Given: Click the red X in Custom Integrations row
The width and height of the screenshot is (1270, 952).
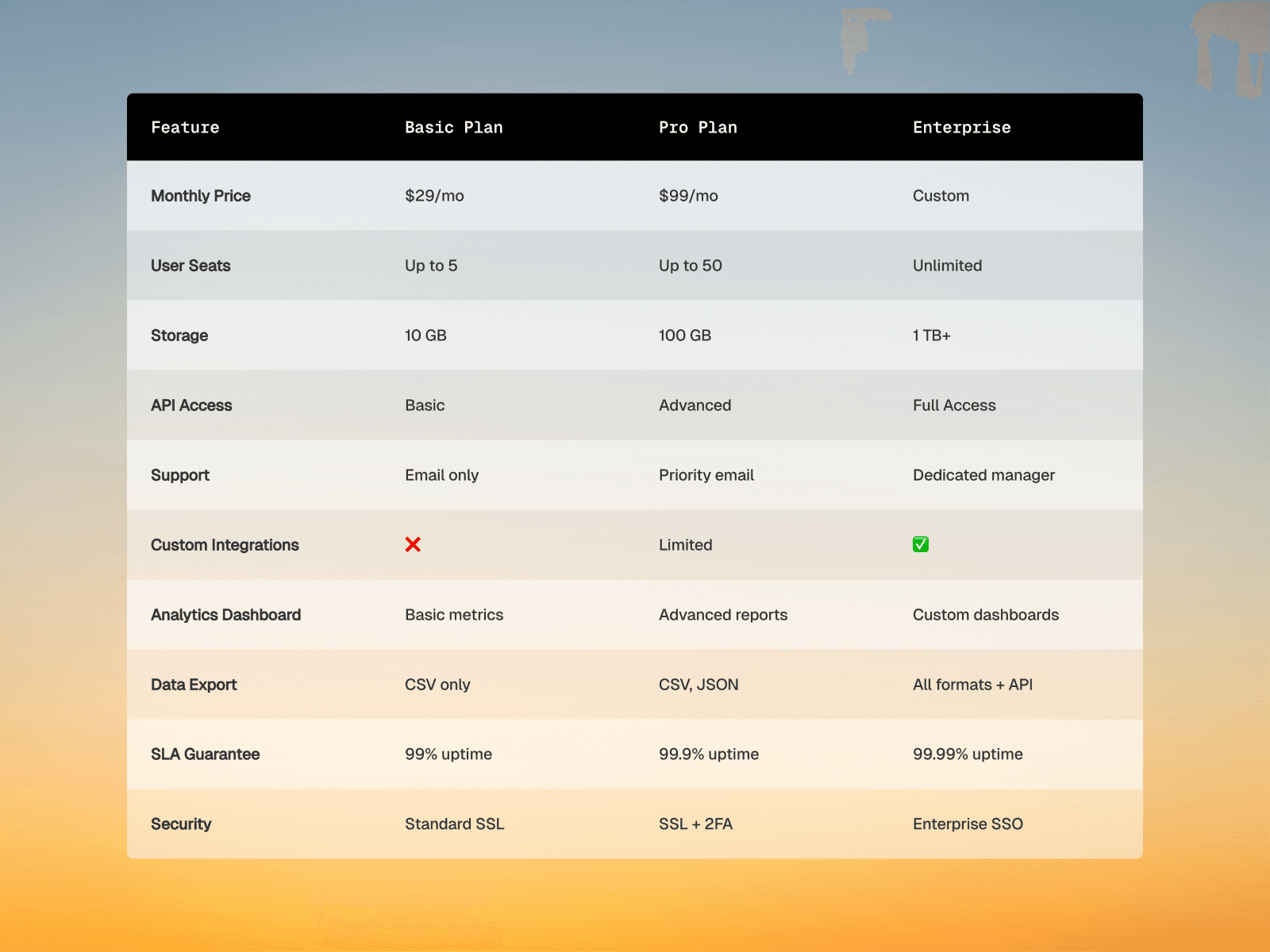Looking at the screenshot, I should [413, 544].
